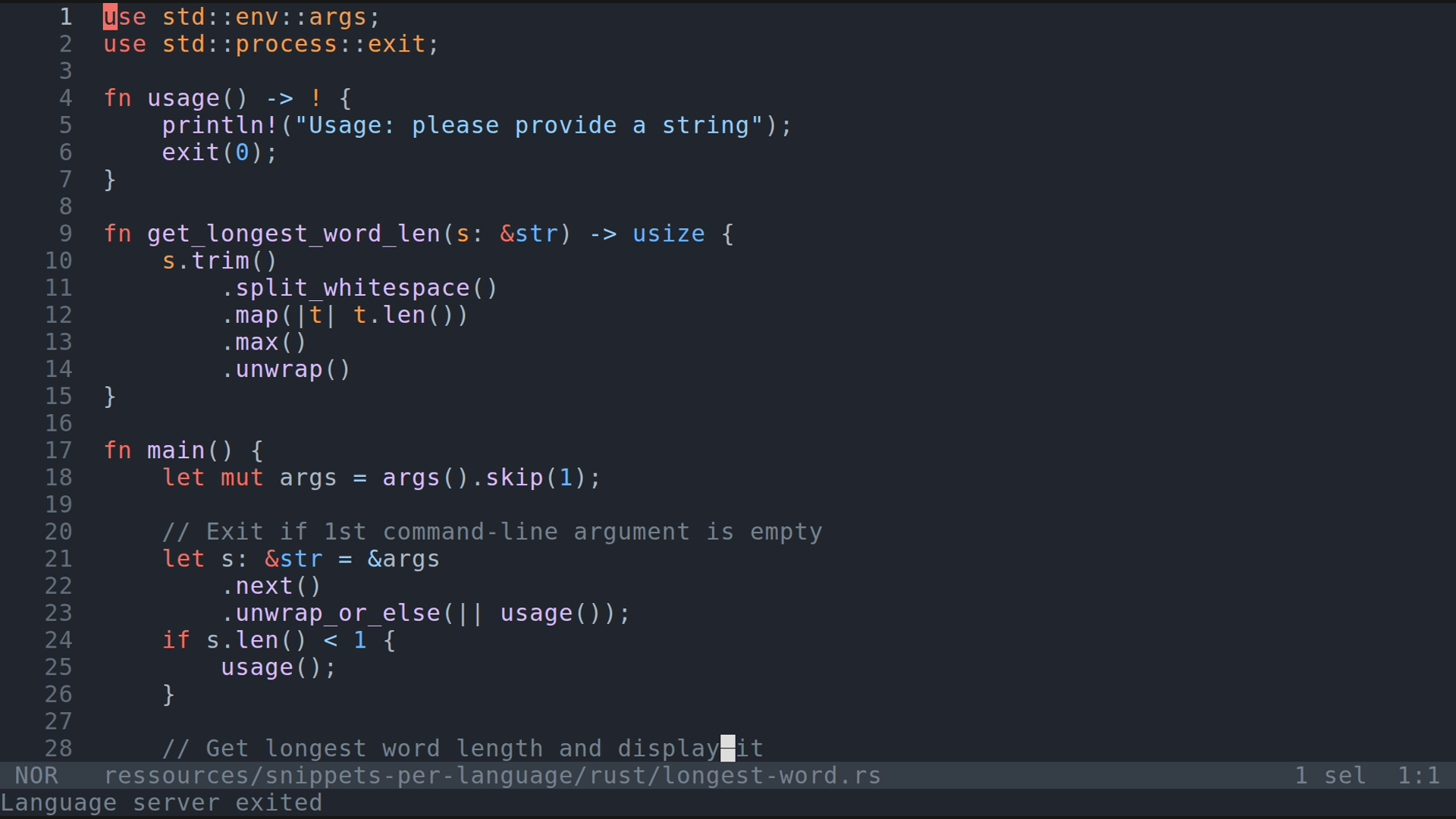Click on the split_whitespace method
This screenshot has width=1456, height=819.
pos(352,288)
